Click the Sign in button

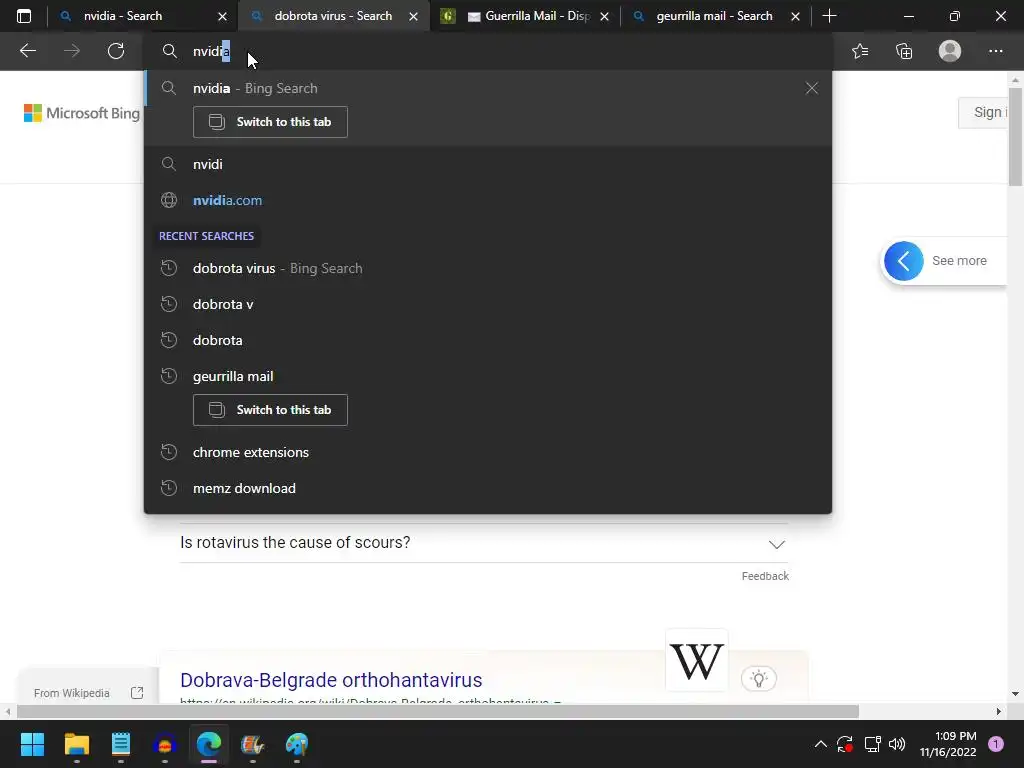pyautogui.click(x=983, y=112)
